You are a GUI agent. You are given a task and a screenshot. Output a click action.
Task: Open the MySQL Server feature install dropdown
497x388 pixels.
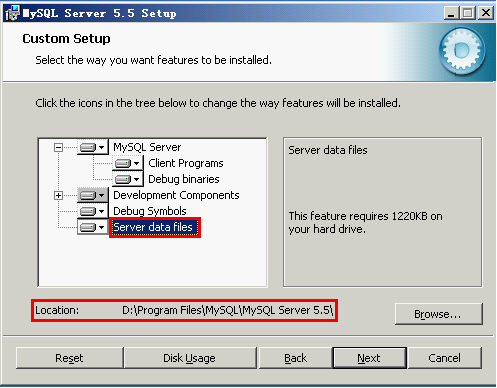click(x=93, y=147)
